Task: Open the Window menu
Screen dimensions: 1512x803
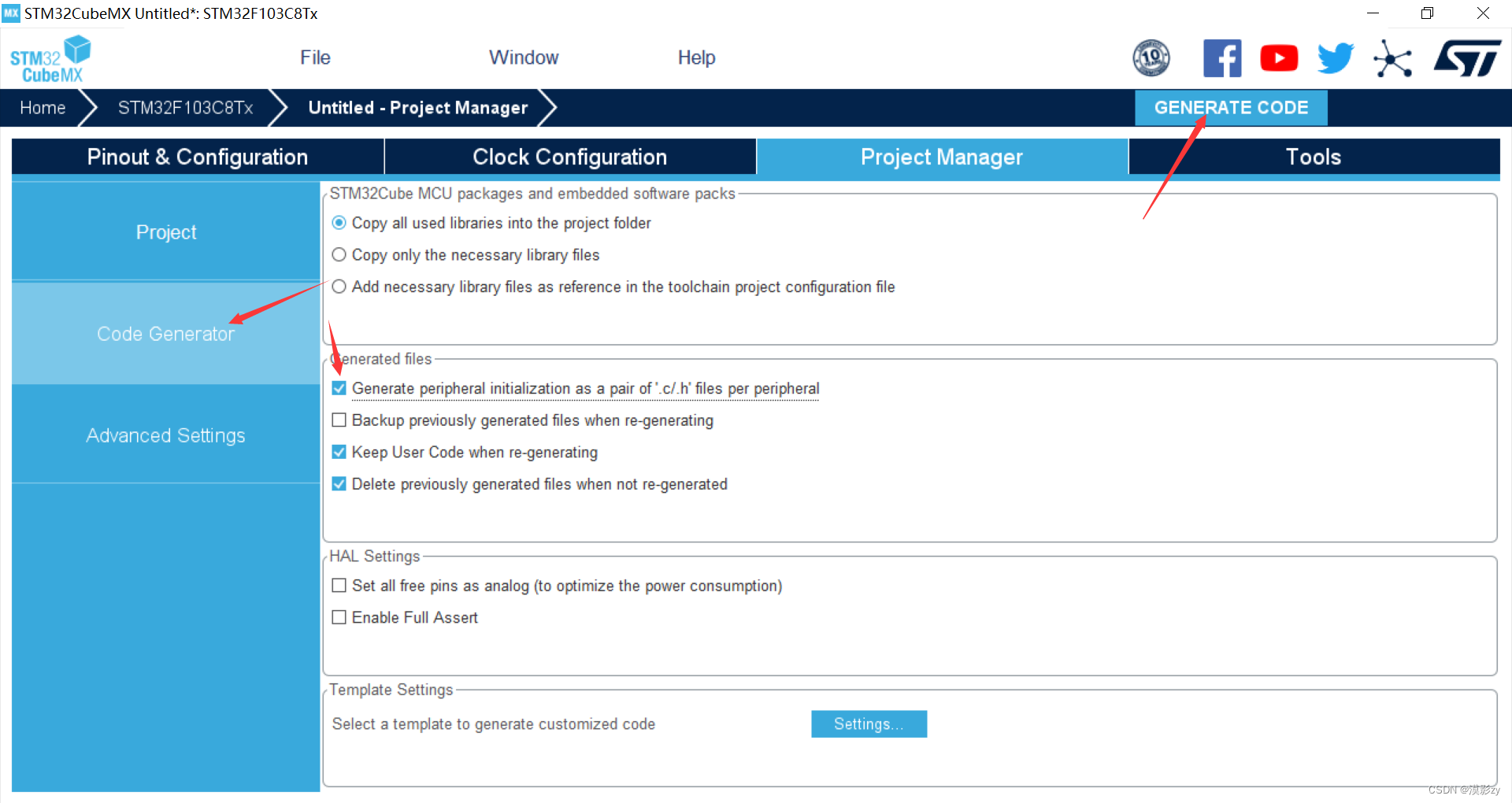Action: 524,57
